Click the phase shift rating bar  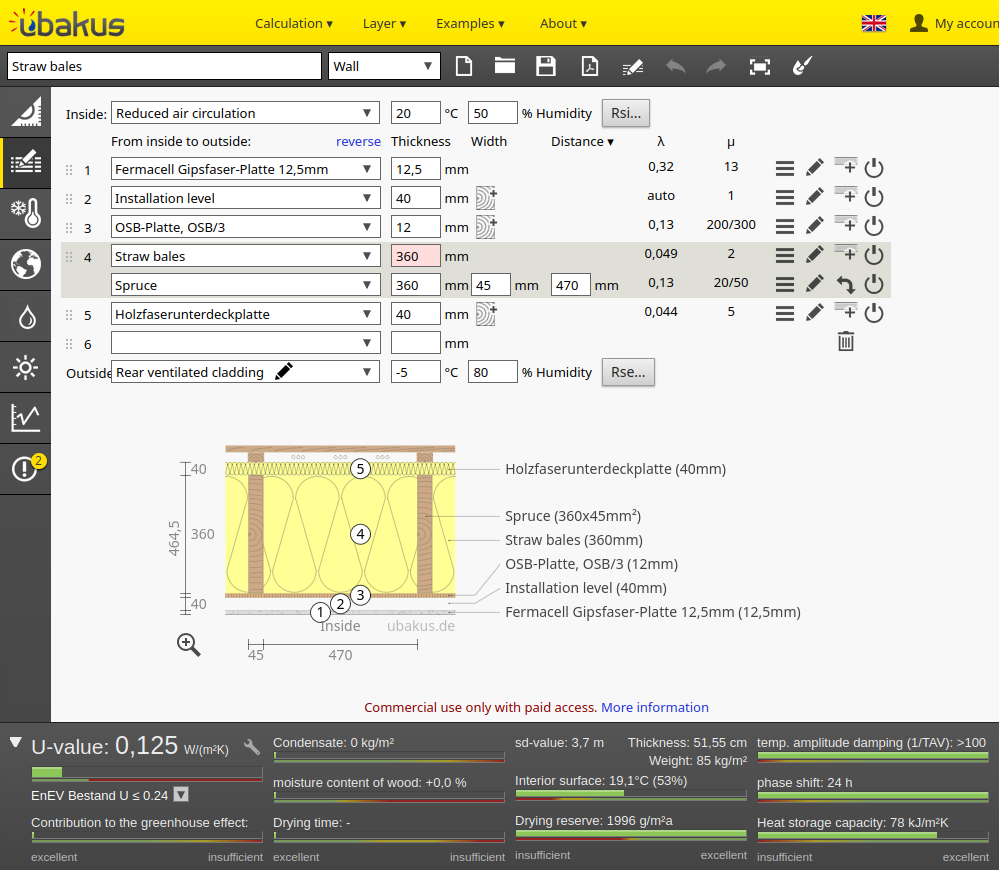point(873,796)
